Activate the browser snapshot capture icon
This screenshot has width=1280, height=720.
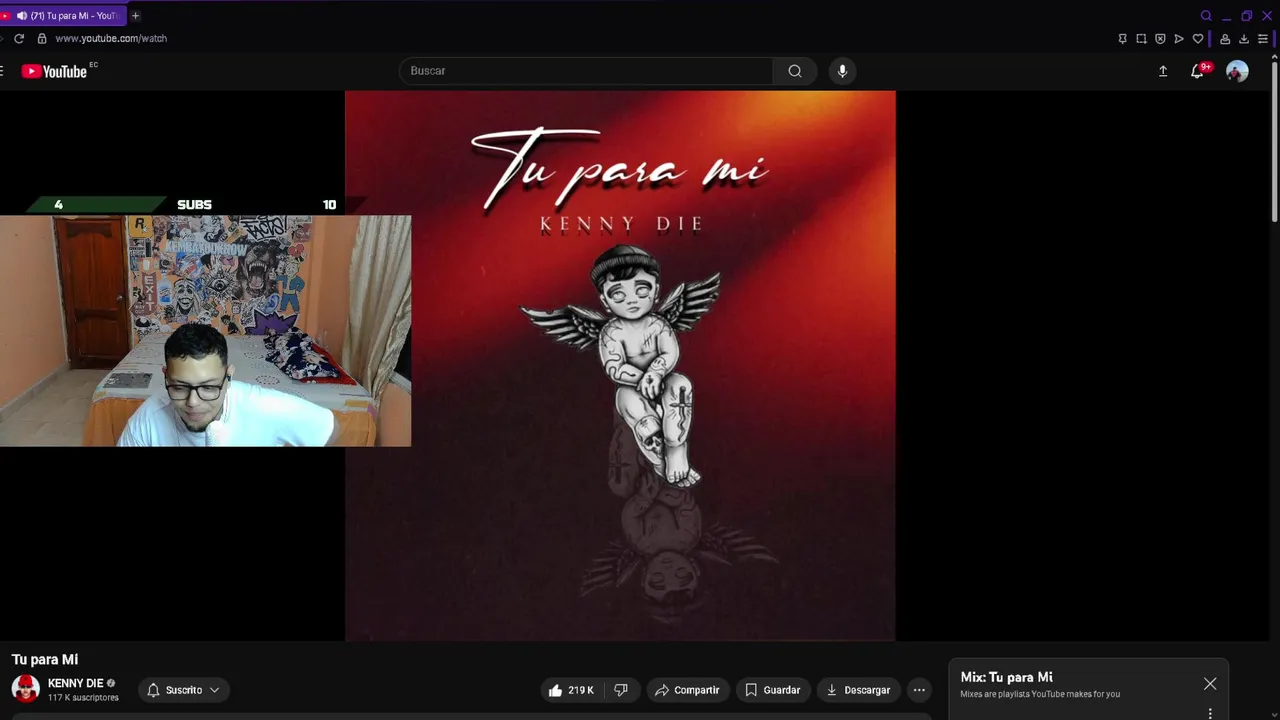1141,39
